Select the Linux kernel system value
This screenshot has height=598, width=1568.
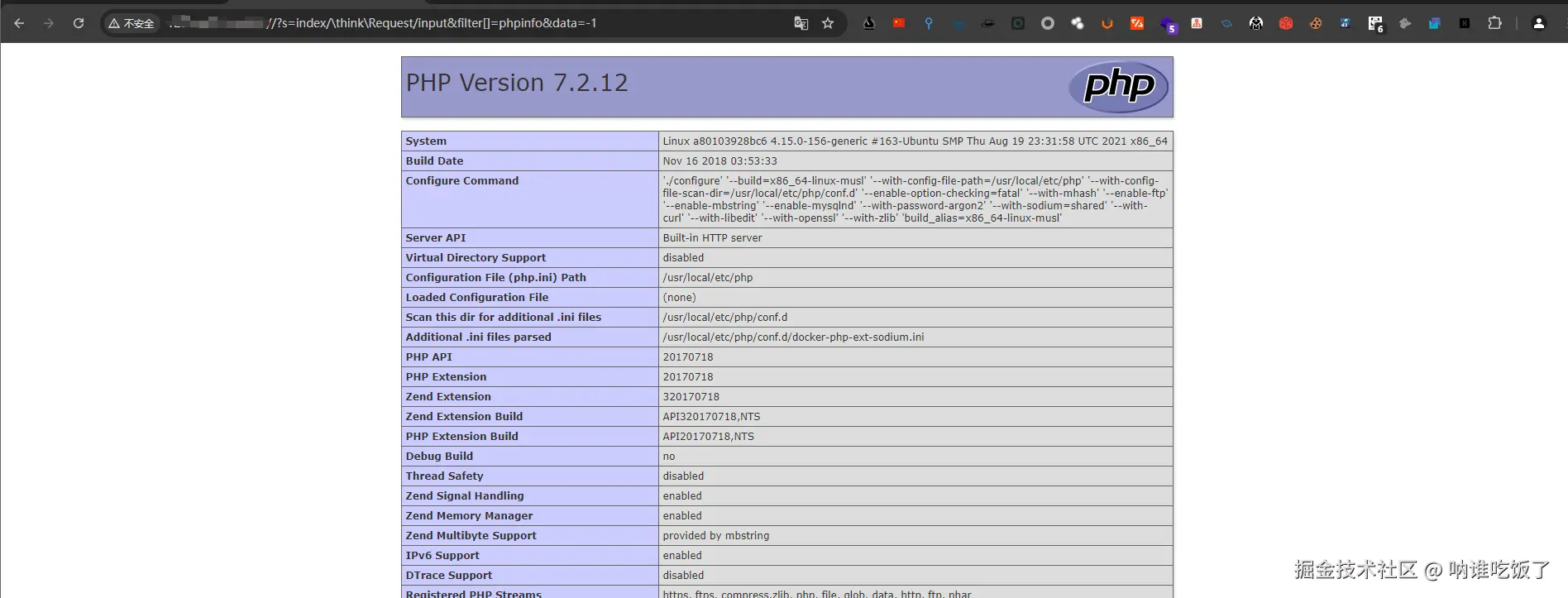click(x=915, y=141)
